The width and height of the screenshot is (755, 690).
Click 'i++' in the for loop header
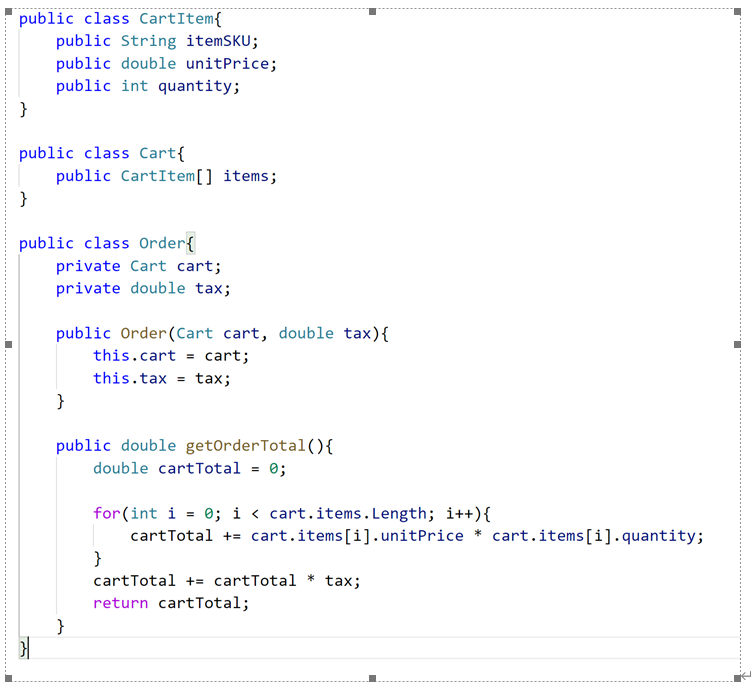(x=459, y=513)
